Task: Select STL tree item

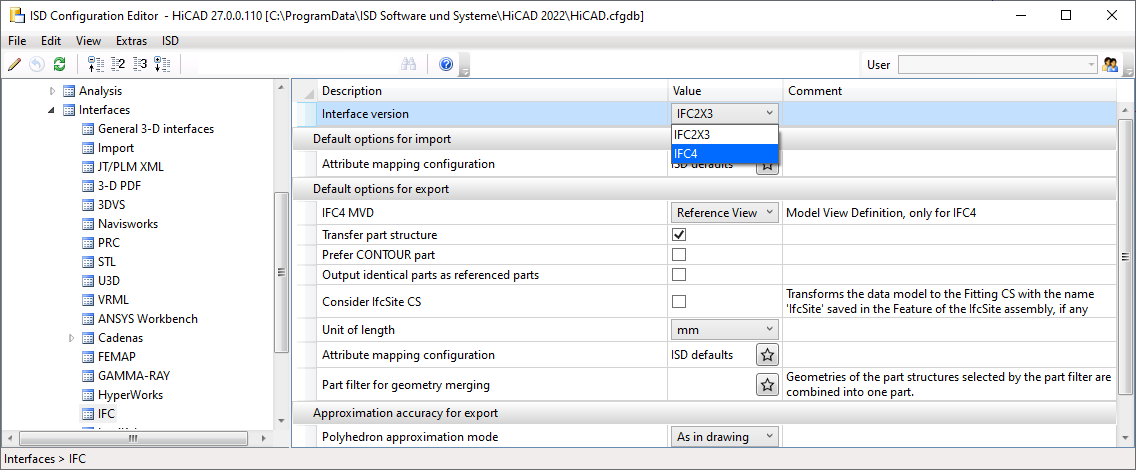Action: coord(107,261)
